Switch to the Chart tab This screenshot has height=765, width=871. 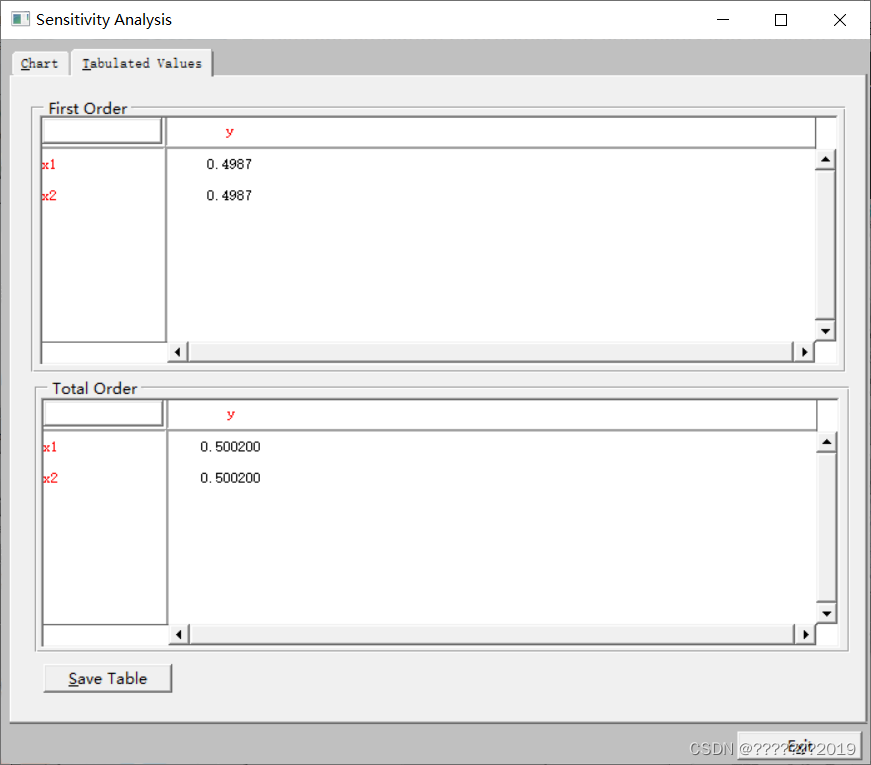tap(39, 63)
